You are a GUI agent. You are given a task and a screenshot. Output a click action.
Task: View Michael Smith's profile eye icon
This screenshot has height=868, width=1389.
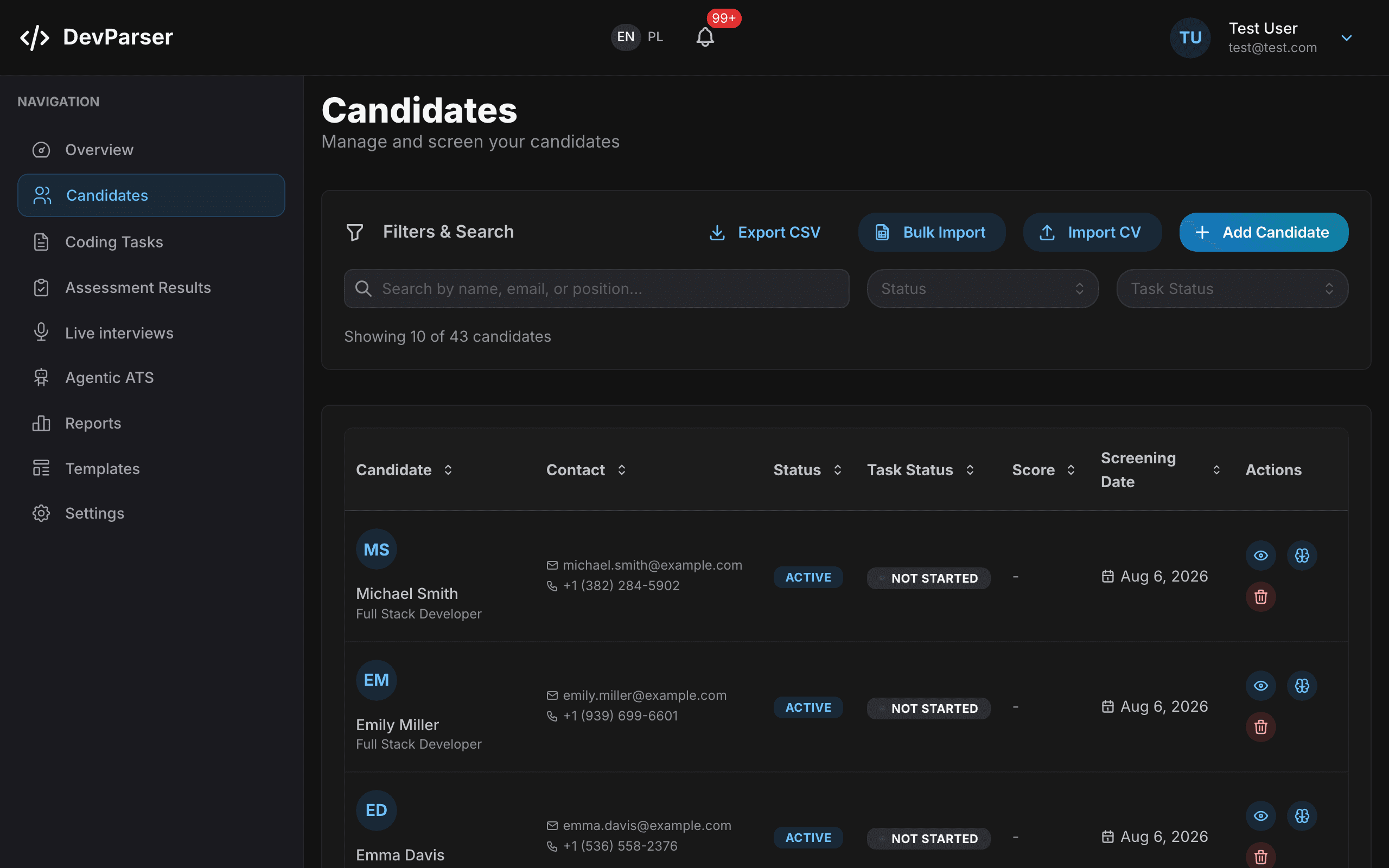1260,555
